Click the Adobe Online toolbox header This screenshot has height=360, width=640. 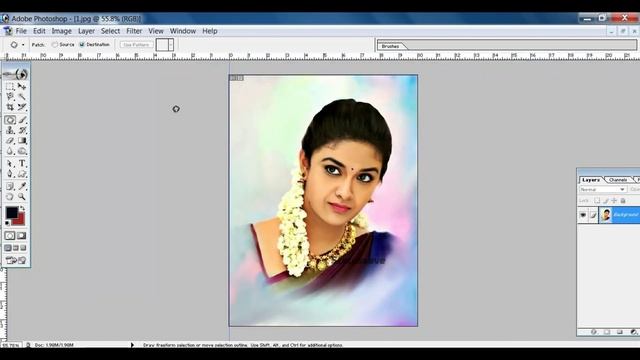click(x=16, y=74)
